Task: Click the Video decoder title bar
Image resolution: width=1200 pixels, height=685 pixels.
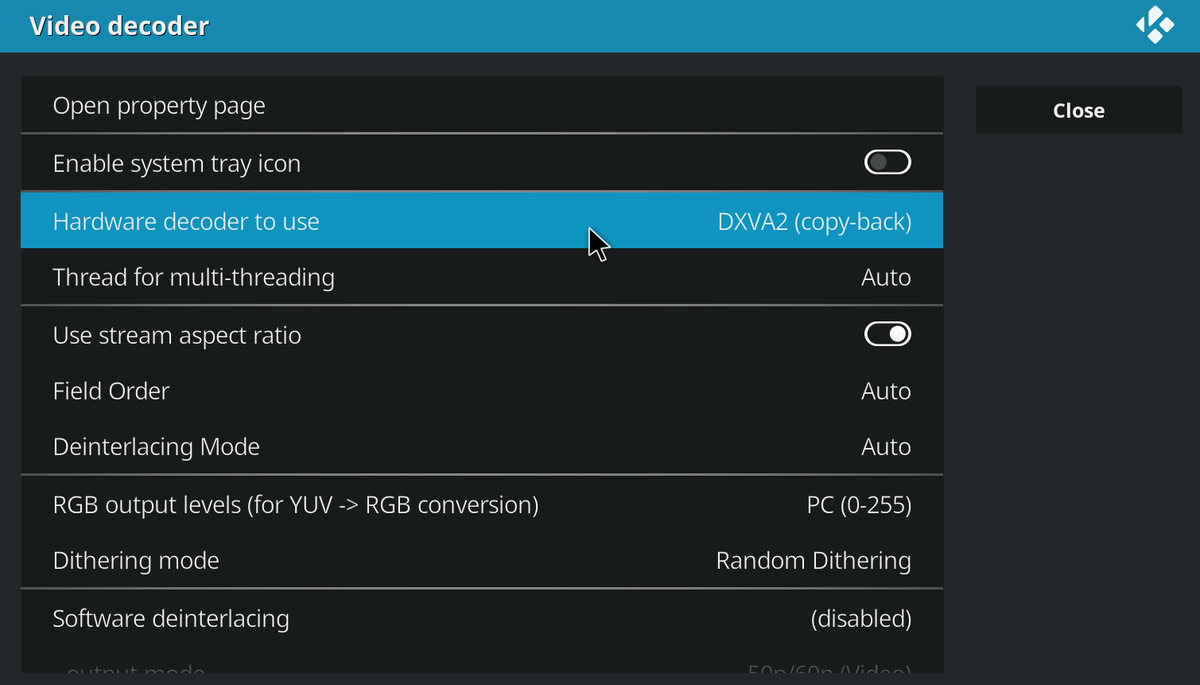Action: [119, 25]
